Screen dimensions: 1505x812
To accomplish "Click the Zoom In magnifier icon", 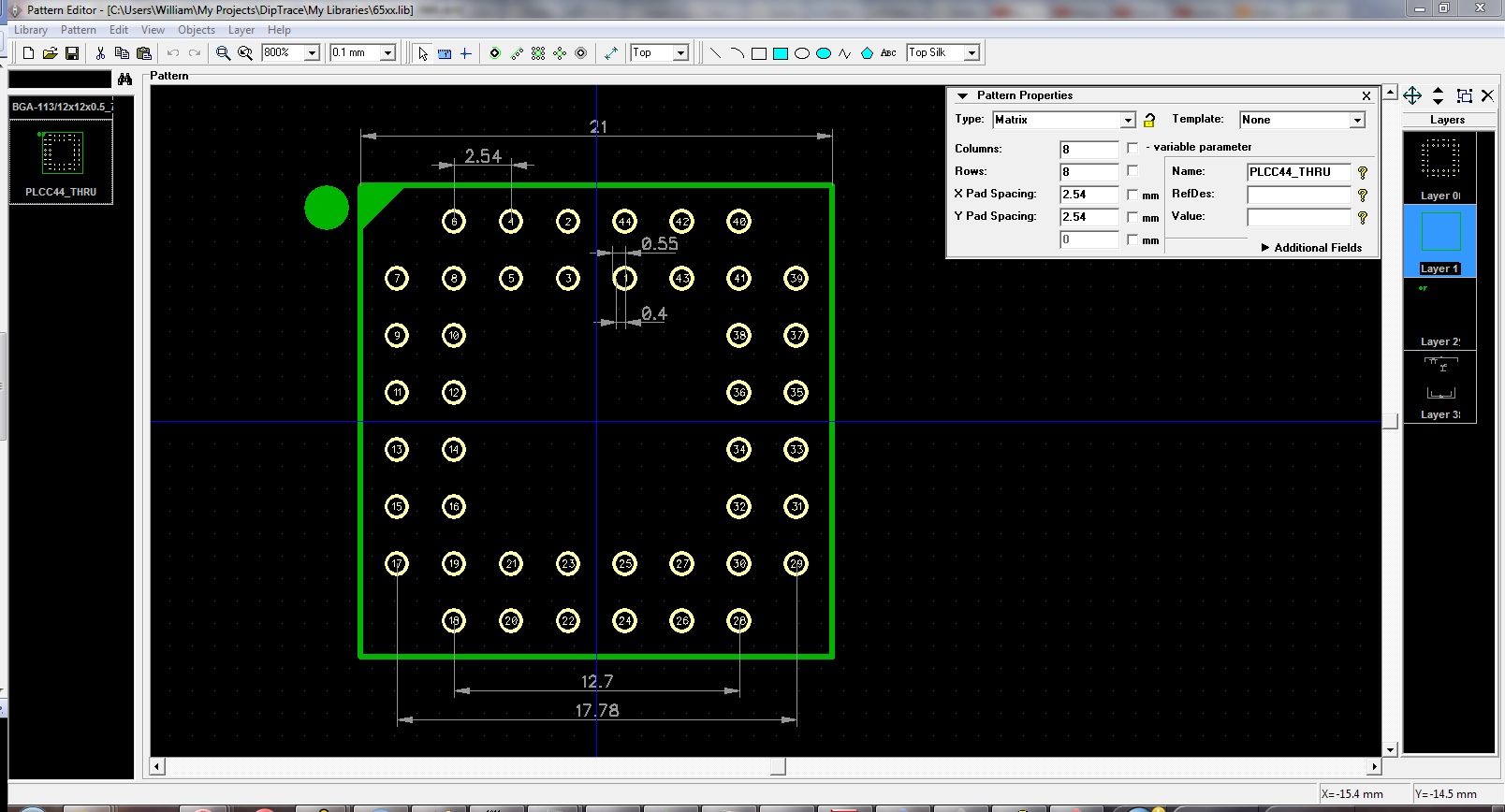I will coord(223,53).
